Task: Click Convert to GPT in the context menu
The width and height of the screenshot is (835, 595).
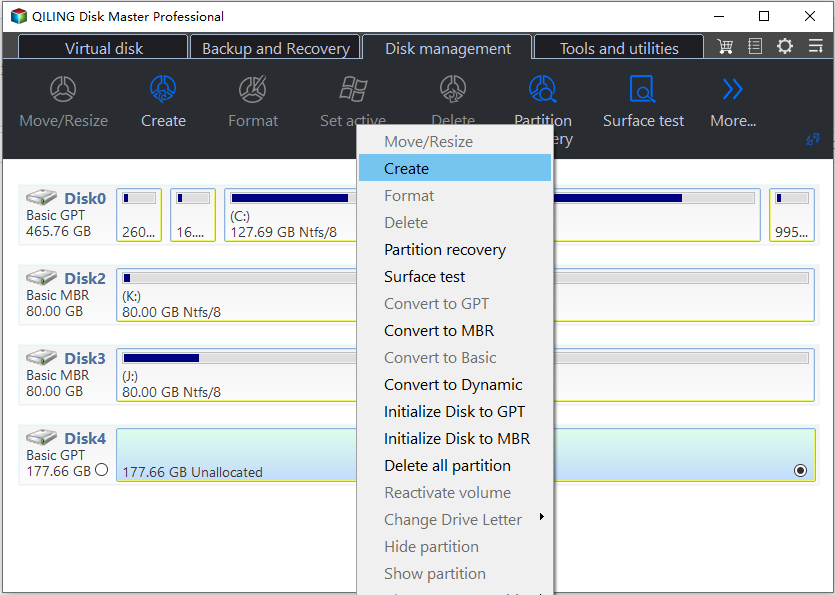Action: (x=455, y=304)
